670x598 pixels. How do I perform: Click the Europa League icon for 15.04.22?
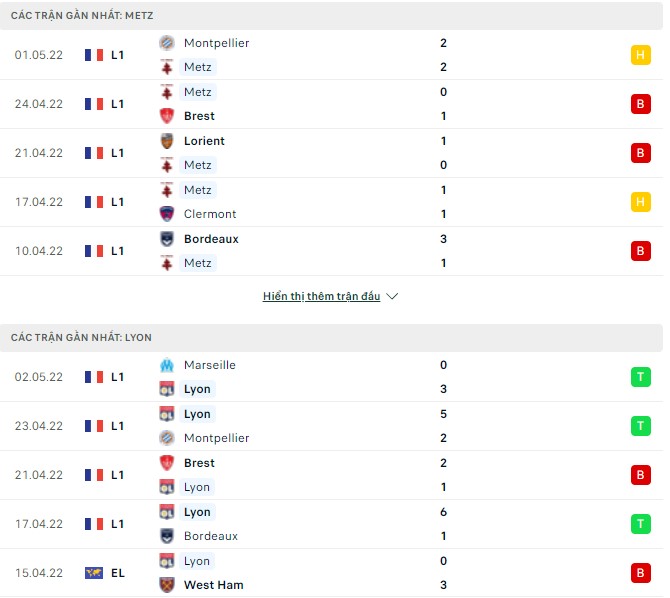click(x=95, y=573)
